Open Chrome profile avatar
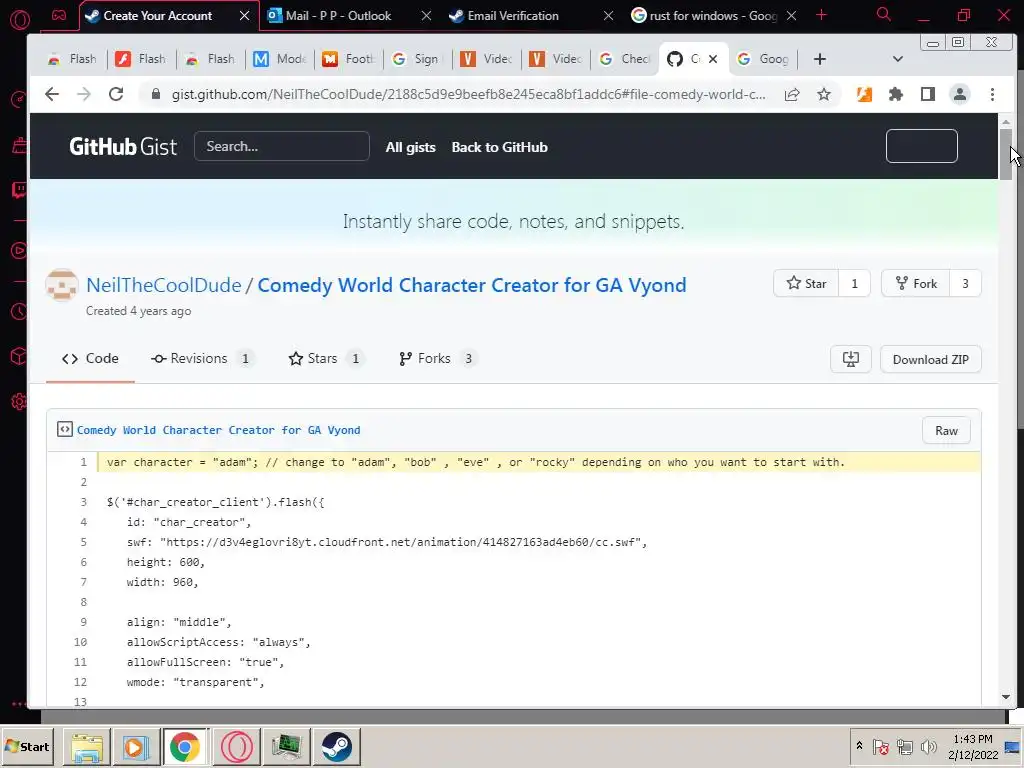 (x=959, y=95)
